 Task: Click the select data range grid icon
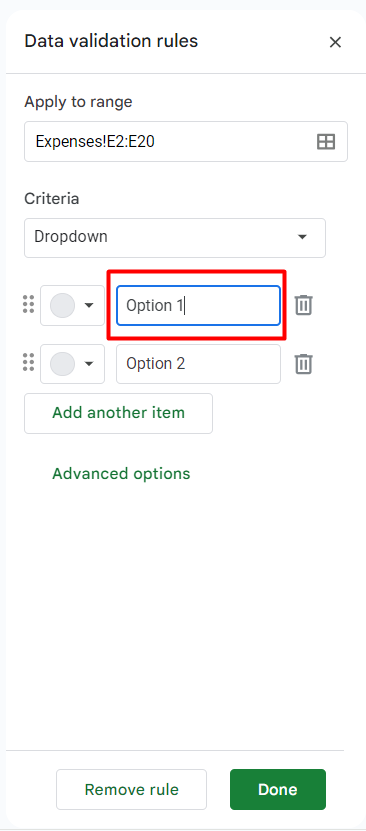tap(326, 142)
